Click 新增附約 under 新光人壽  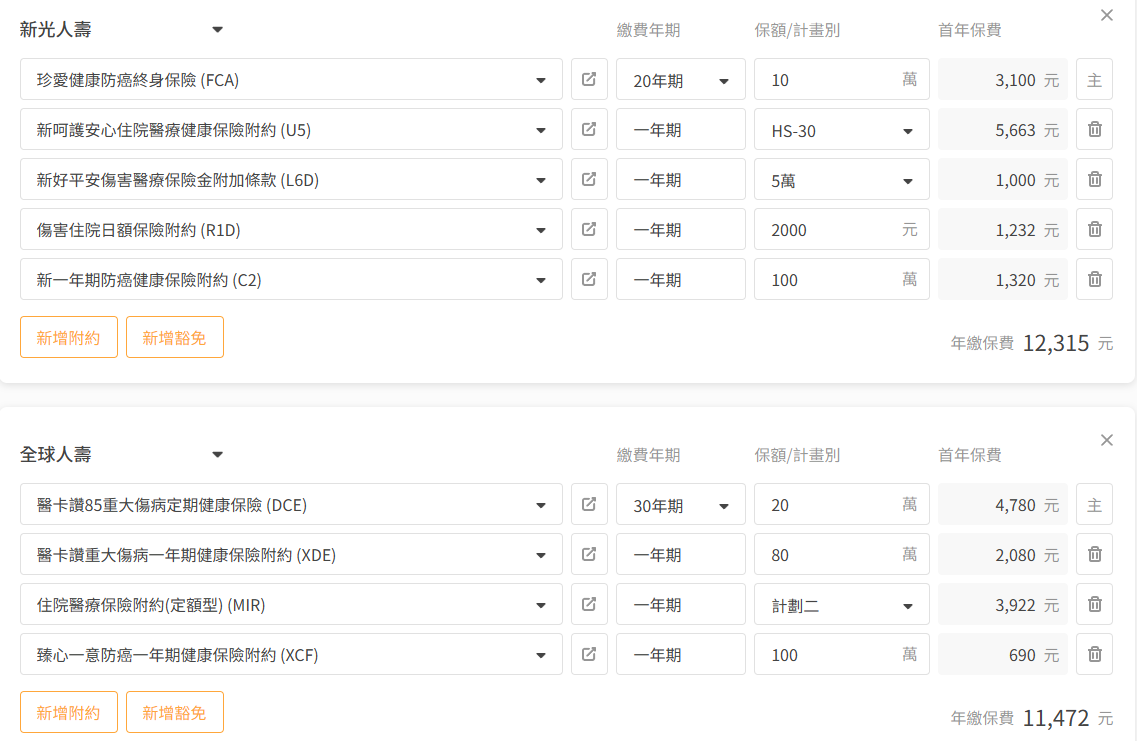[x=69, y=337]
